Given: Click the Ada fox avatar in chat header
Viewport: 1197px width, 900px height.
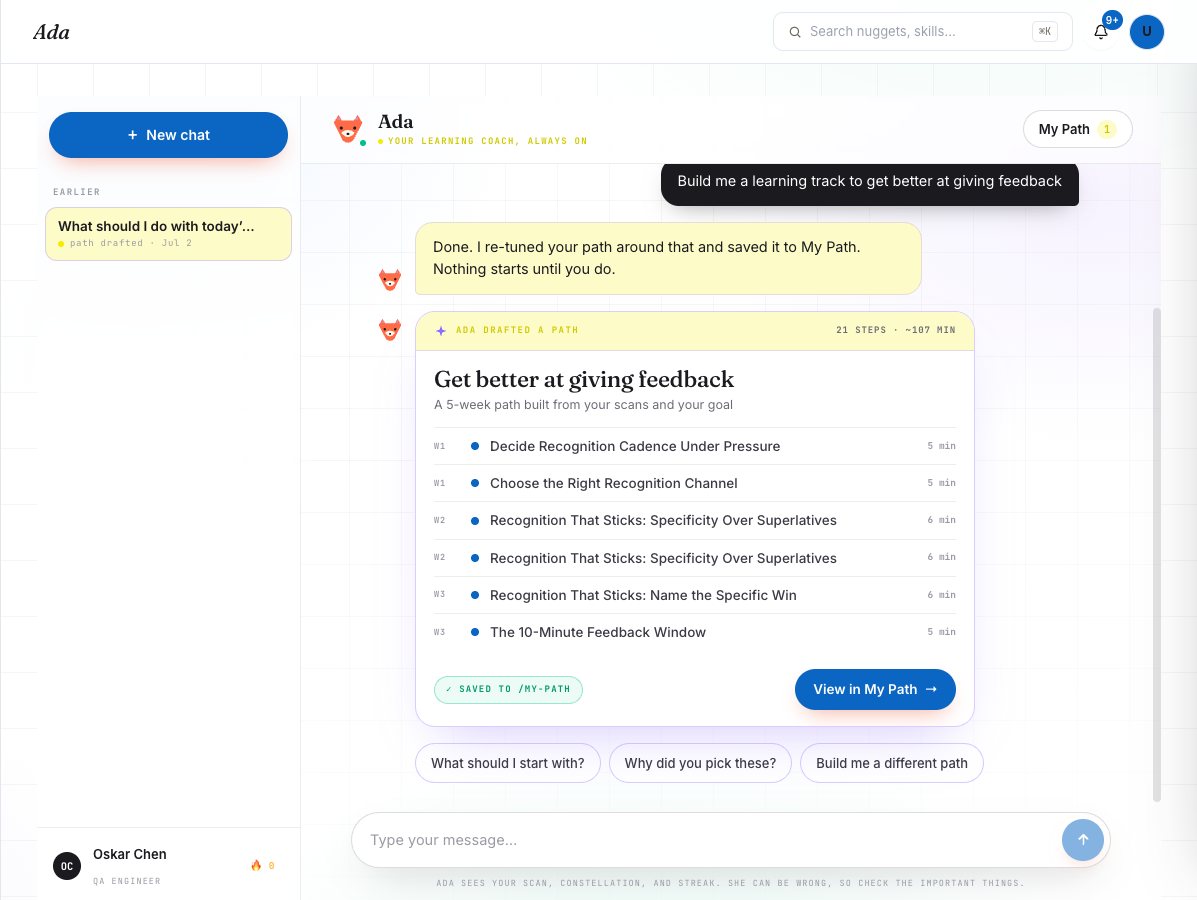Looking at the screenshot, I should click(x=348, y=129).
